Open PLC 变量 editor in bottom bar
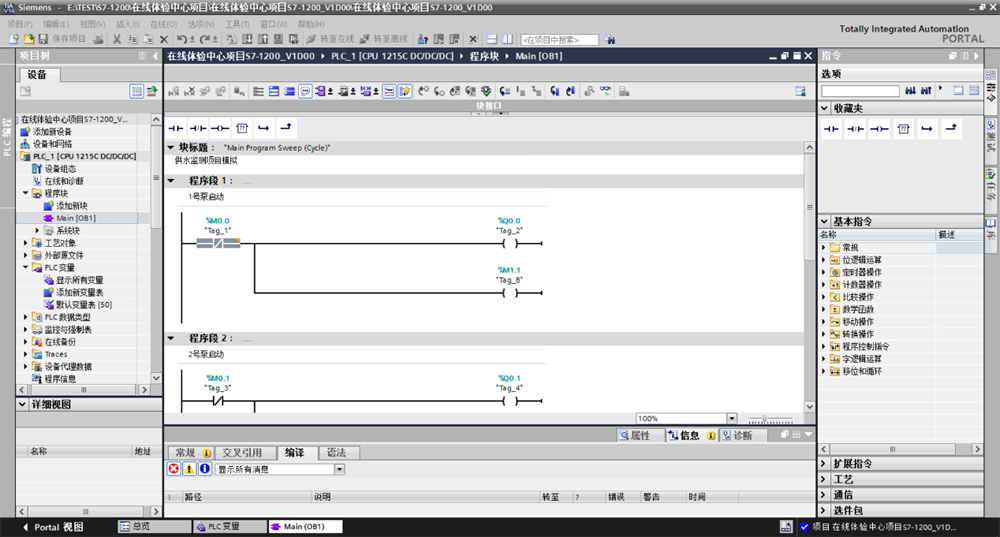Screen dimensions: 1000x537 (x=230, y=527)
